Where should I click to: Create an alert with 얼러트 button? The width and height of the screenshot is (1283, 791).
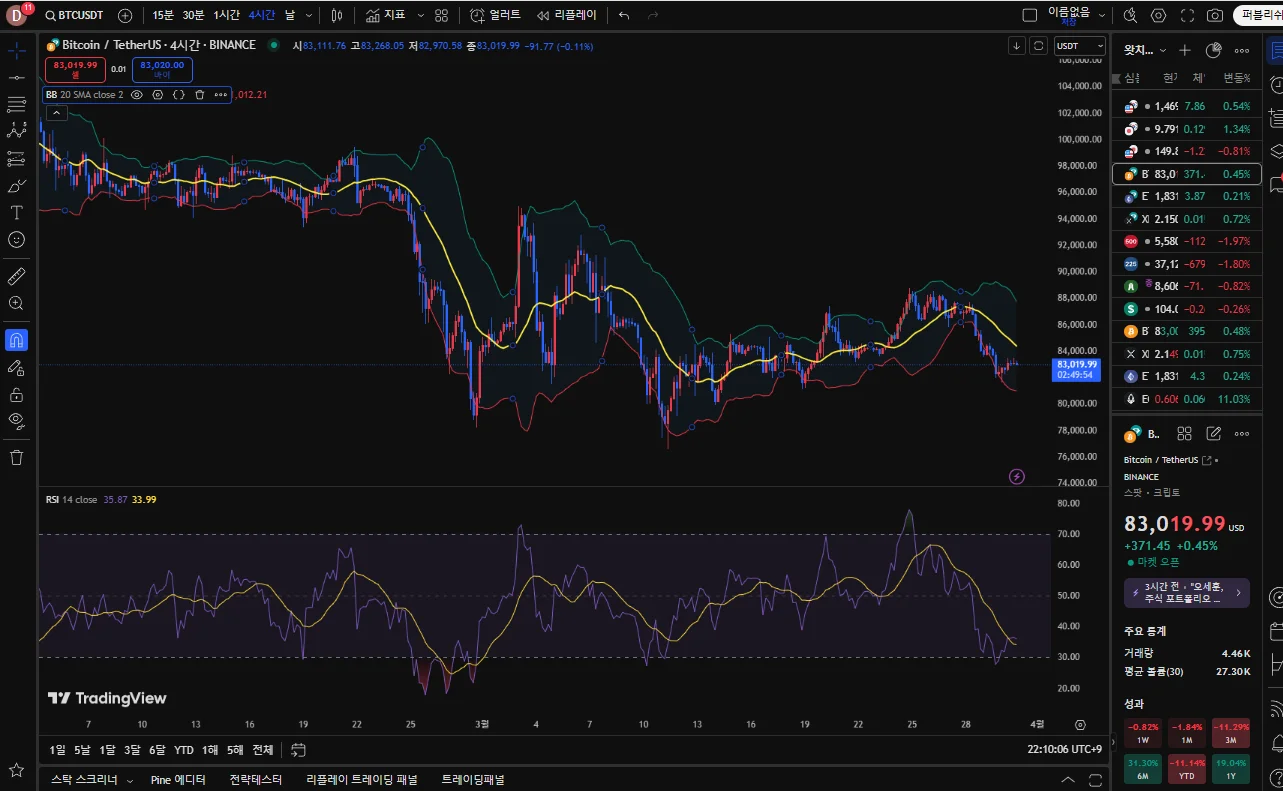pos(495,15)
